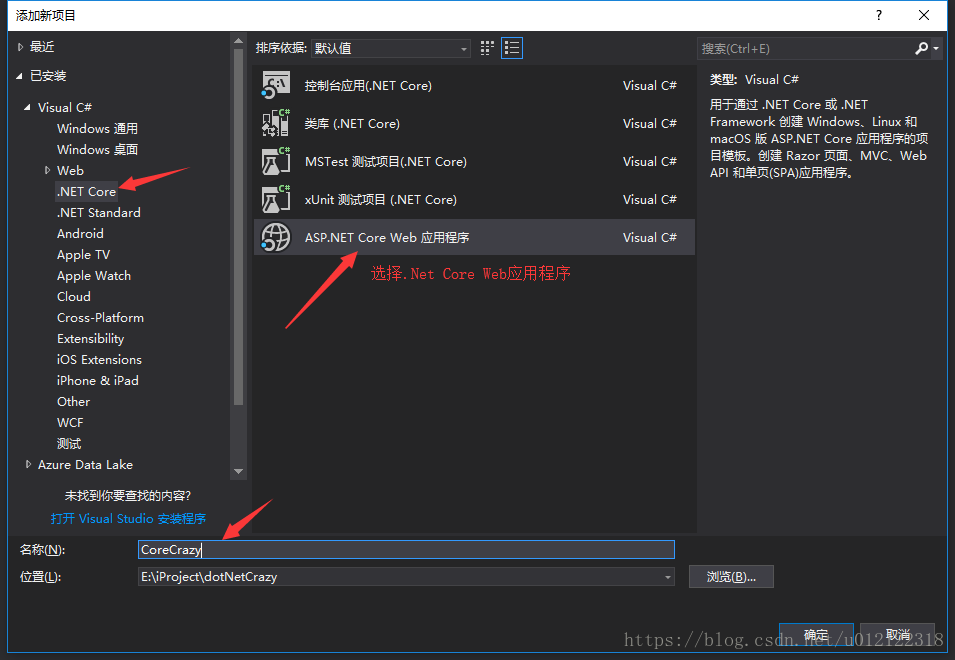Open the sort by 默认值 dropdown
Image resolution: width=955 pixels, height=660 pixels.
pyautogui.click(x=390, y=48)
